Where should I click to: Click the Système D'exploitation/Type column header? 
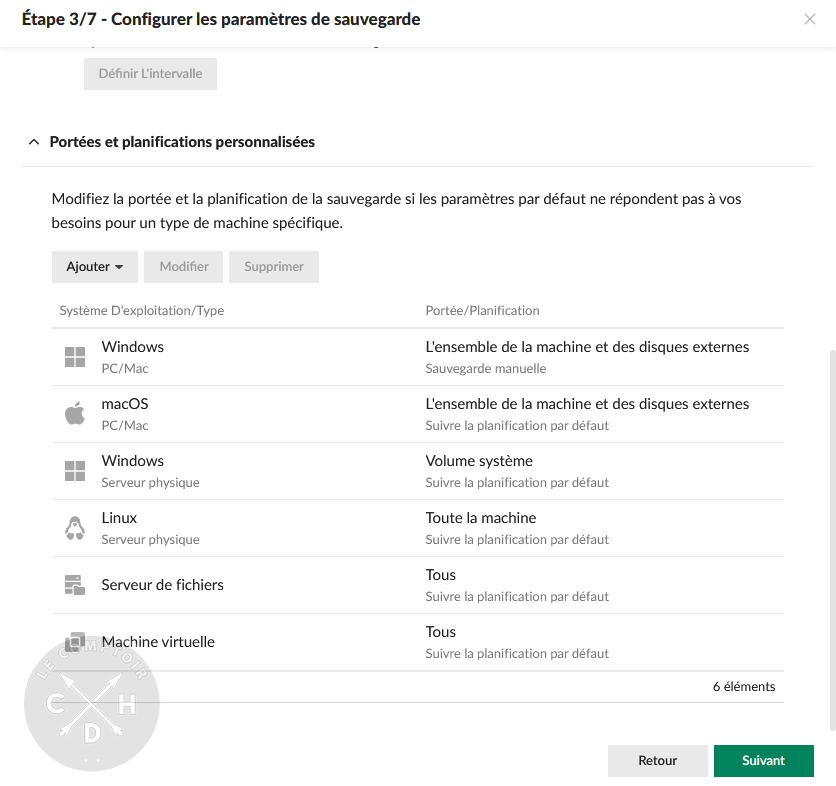coord(141,310)
